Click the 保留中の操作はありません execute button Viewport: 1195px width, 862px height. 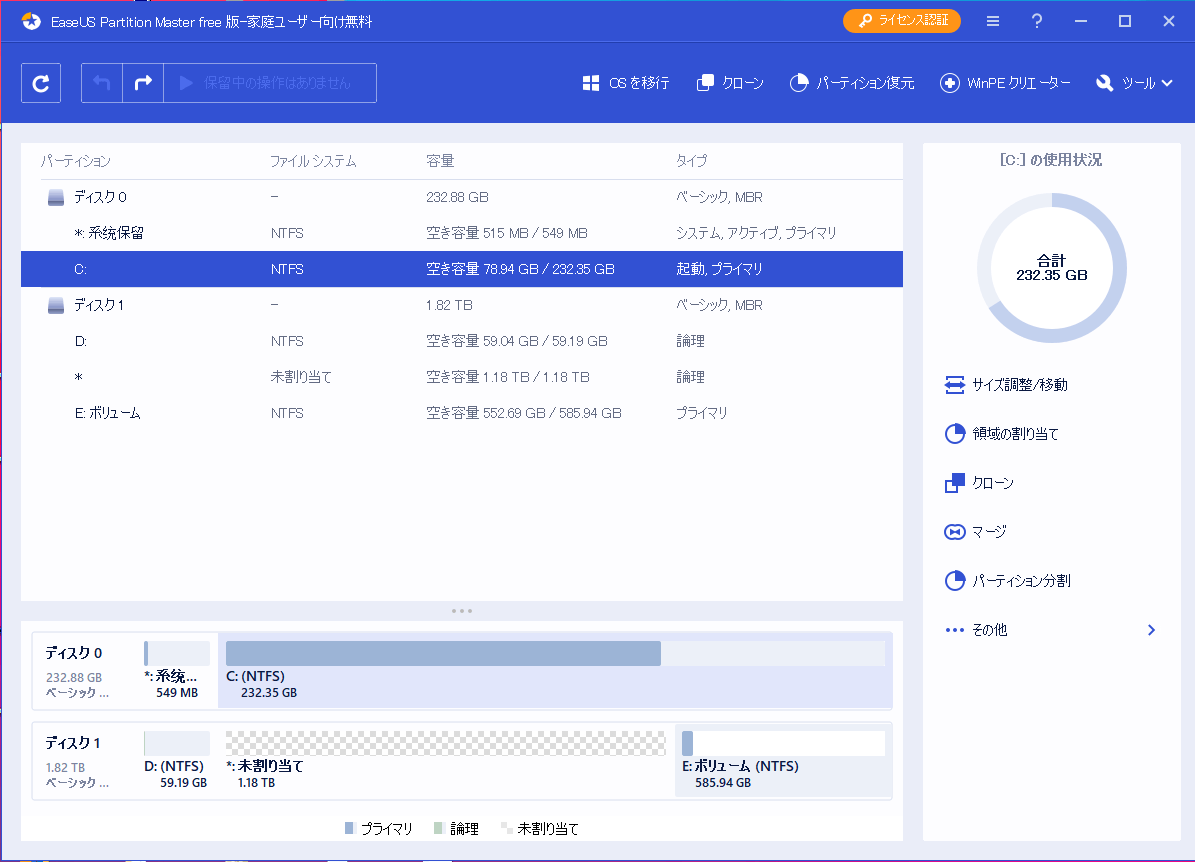[270, 83]
